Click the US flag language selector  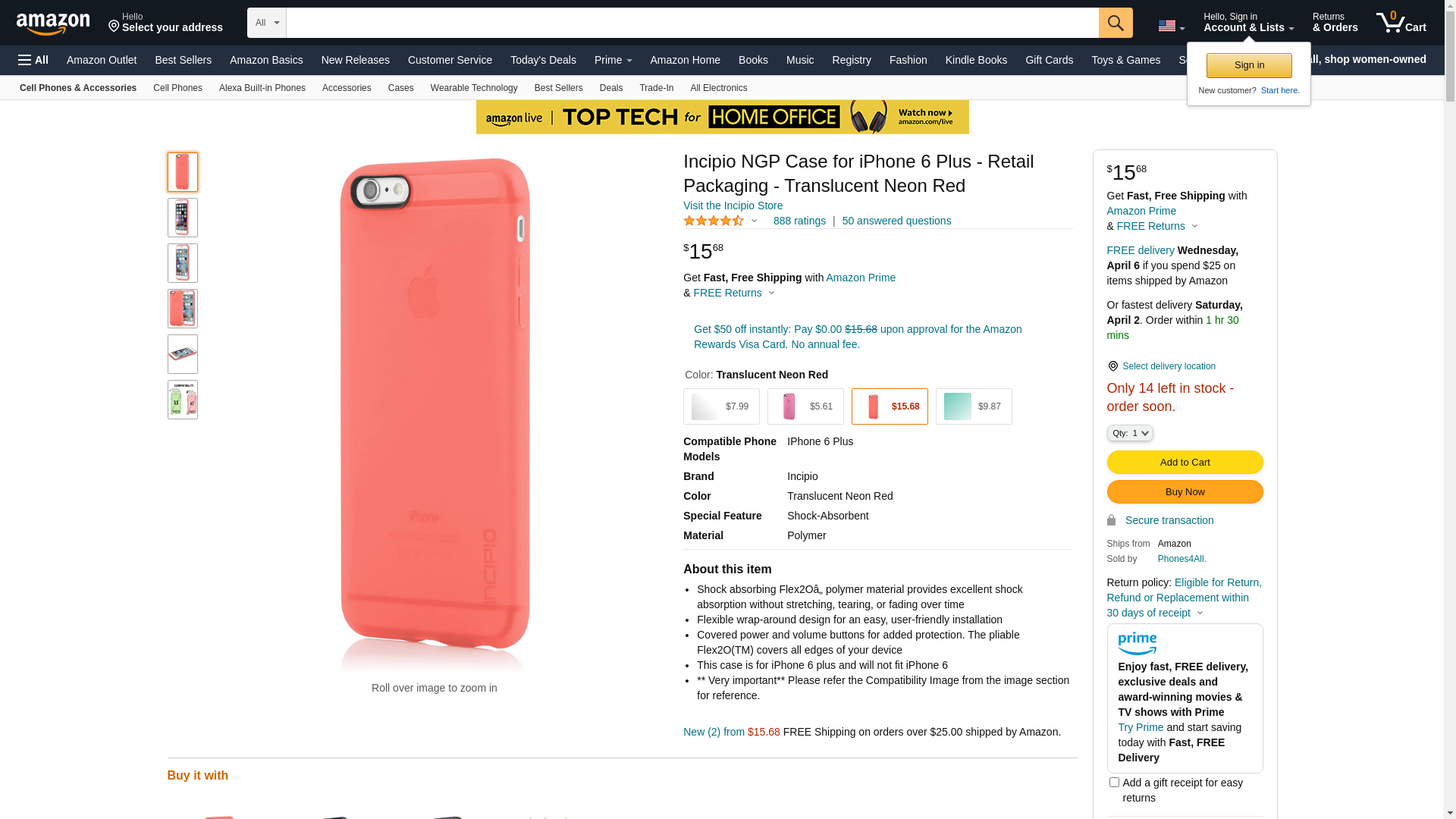[x=1171, y=26]
